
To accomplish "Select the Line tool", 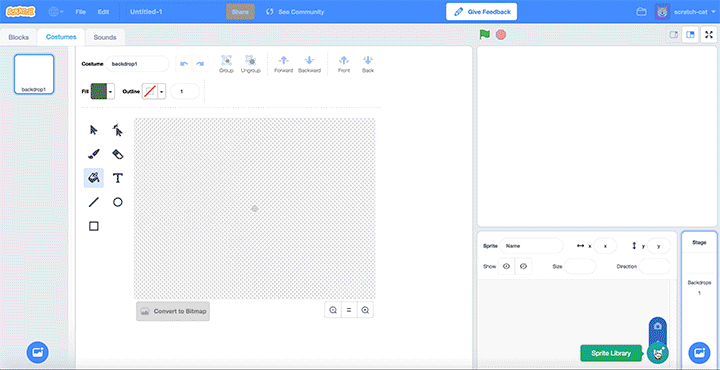I will tap(94, 202).
